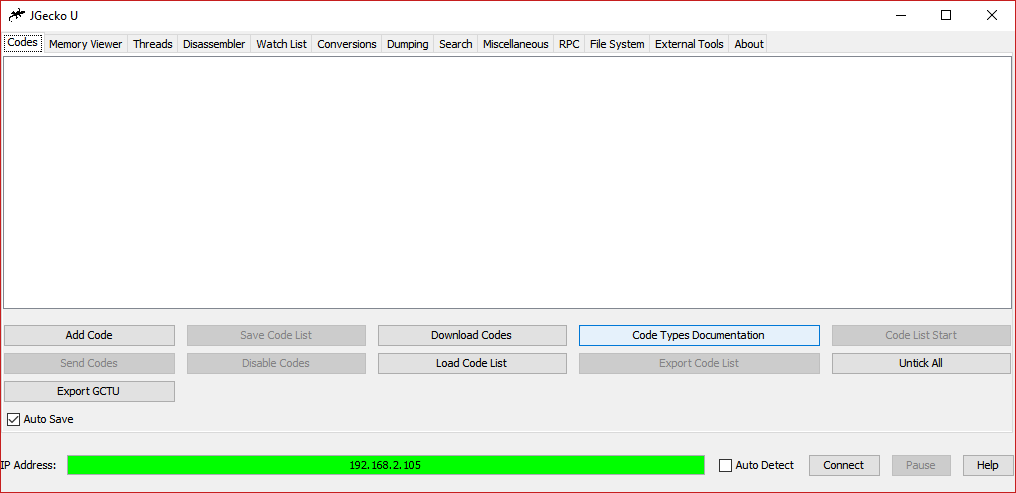Go to the Disassembler tab
Screen dimensions: 1016x493
coord(214,44)
